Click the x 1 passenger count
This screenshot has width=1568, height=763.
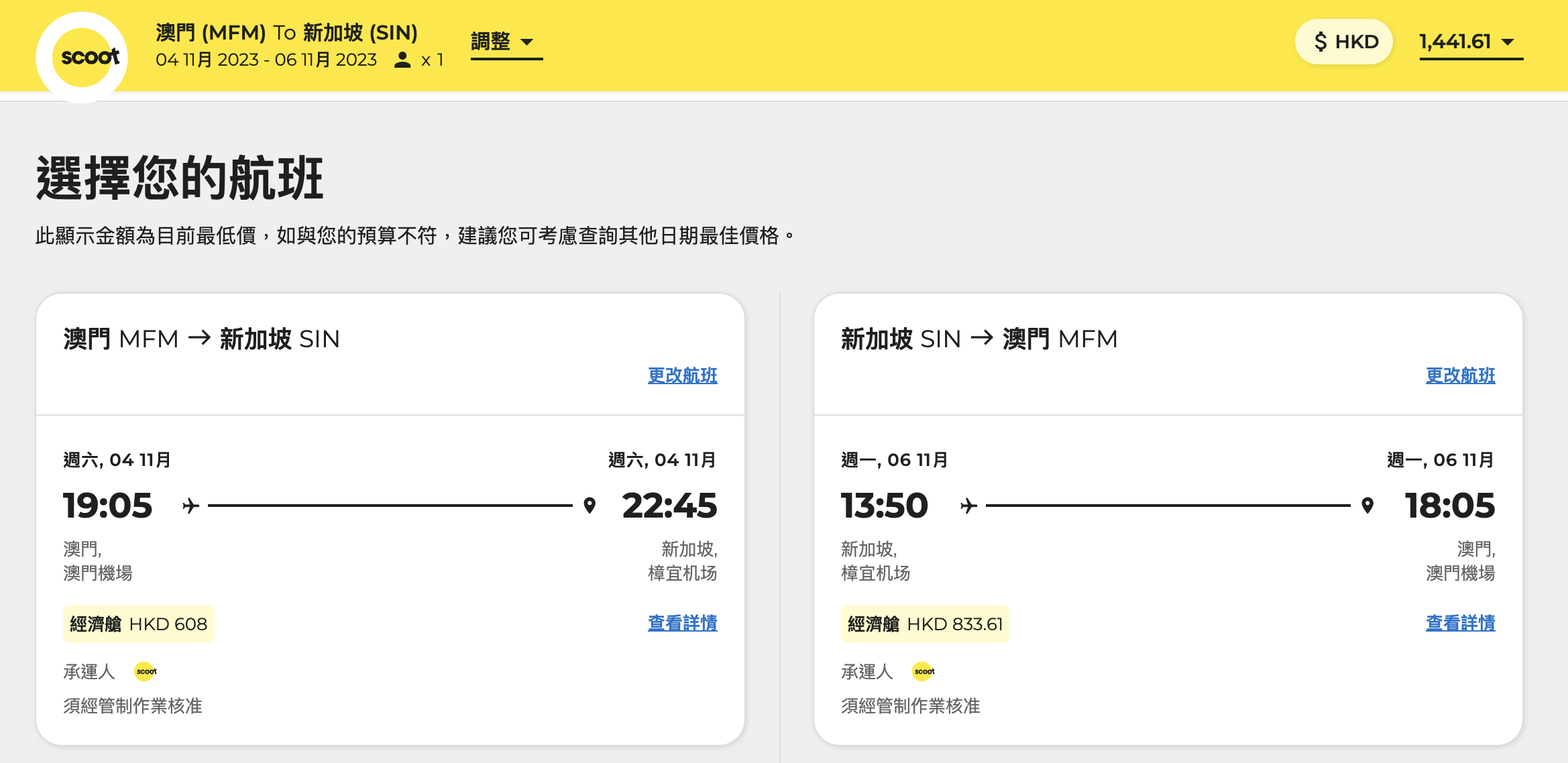[433, 60]
